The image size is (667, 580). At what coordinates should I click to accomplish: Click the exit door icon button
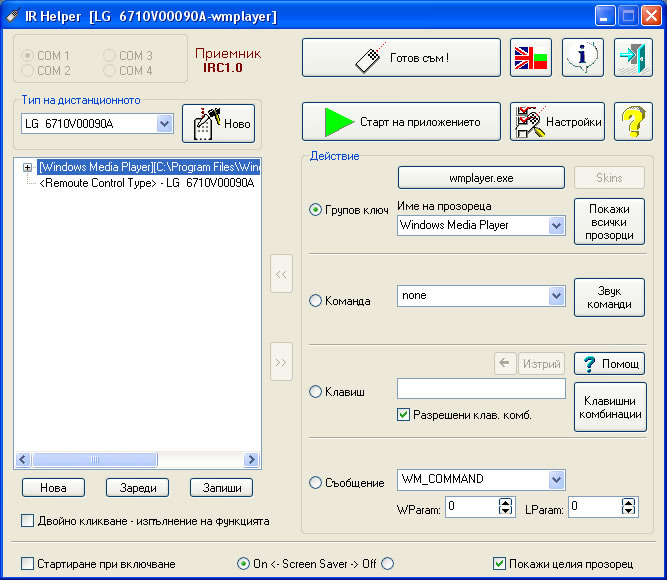(x=633, y=57)
